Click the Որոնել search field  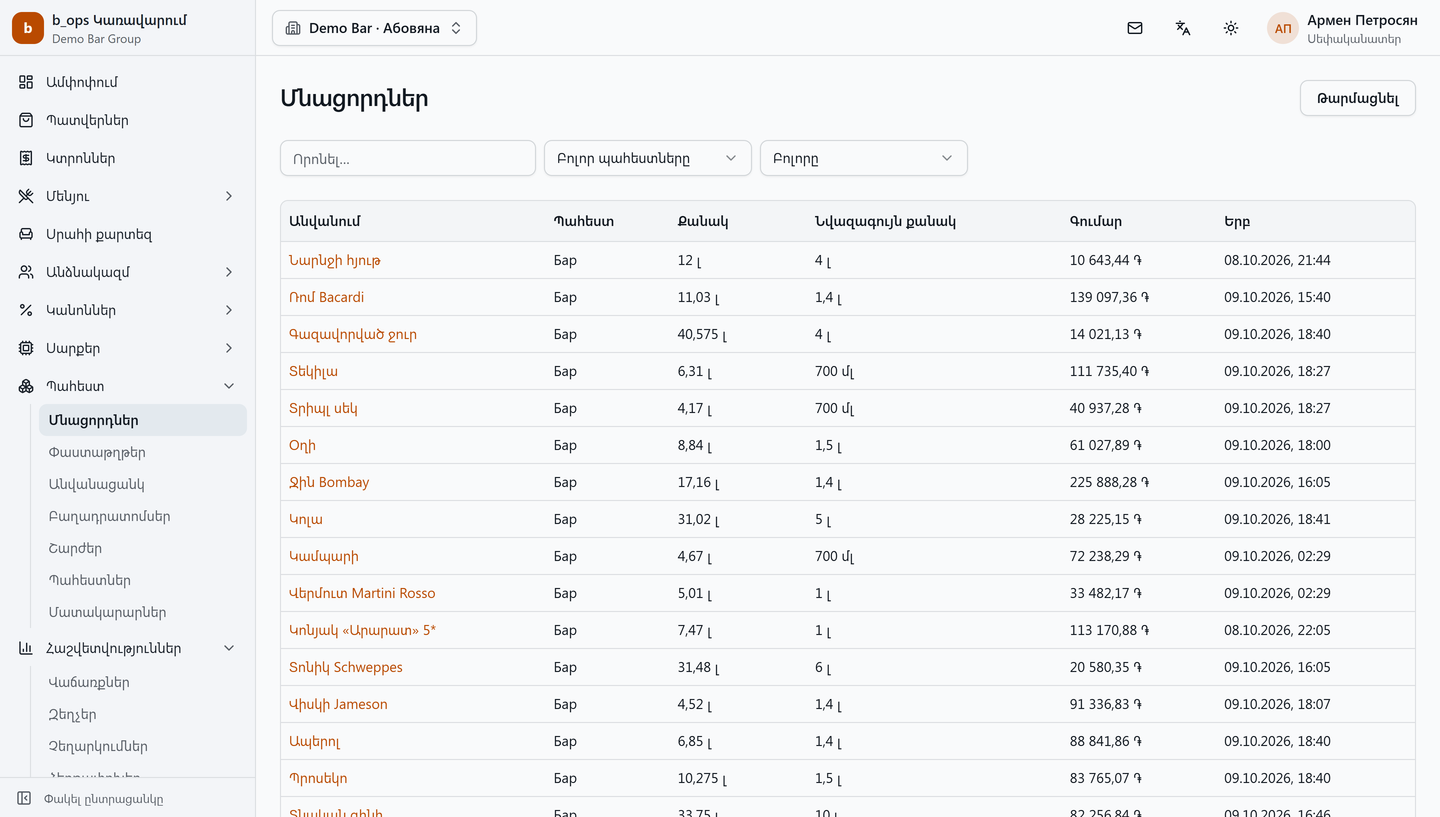click(408, 158)
